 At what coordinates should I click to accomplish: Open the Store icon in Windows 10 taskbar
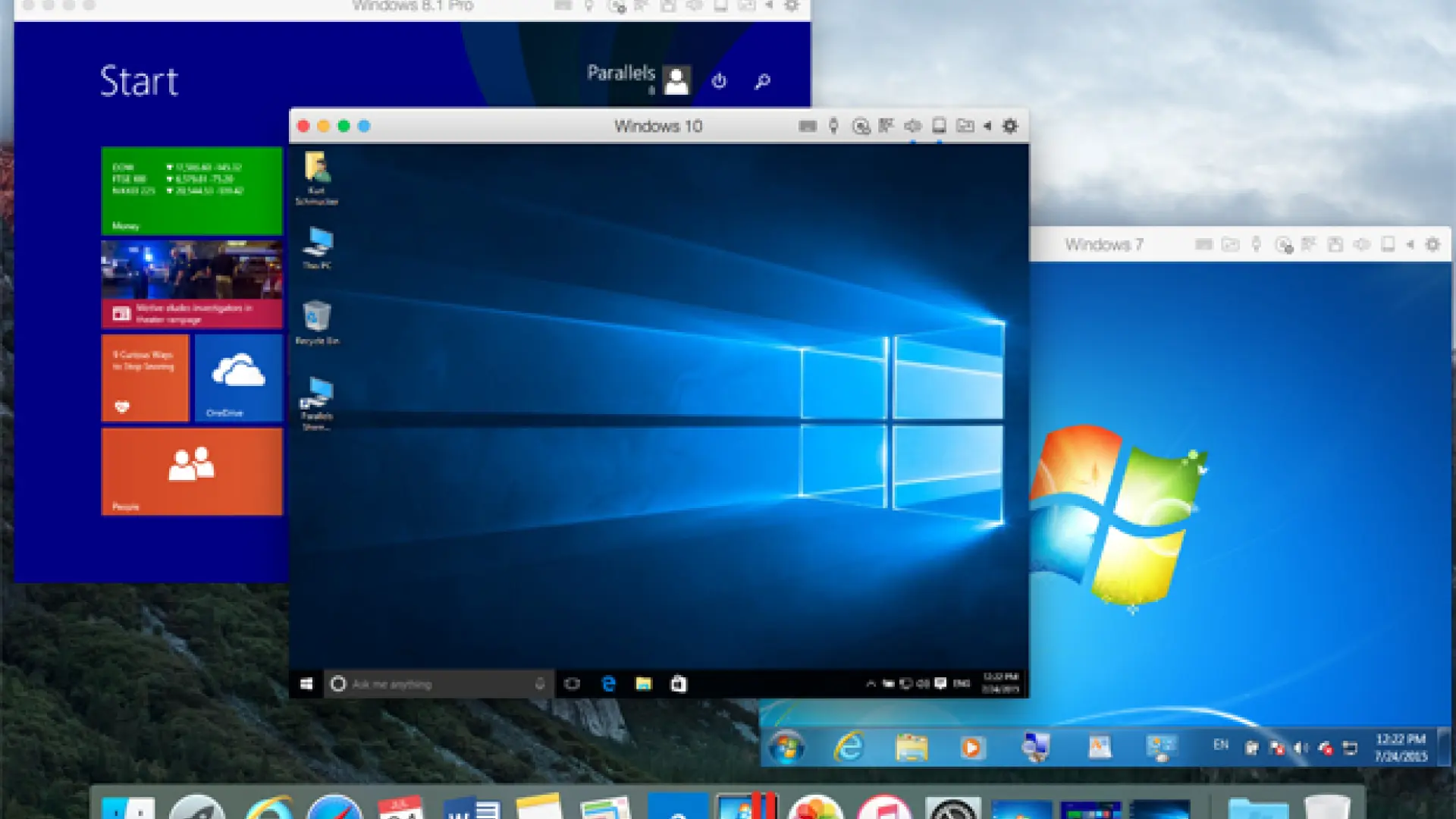pos(679,684)
